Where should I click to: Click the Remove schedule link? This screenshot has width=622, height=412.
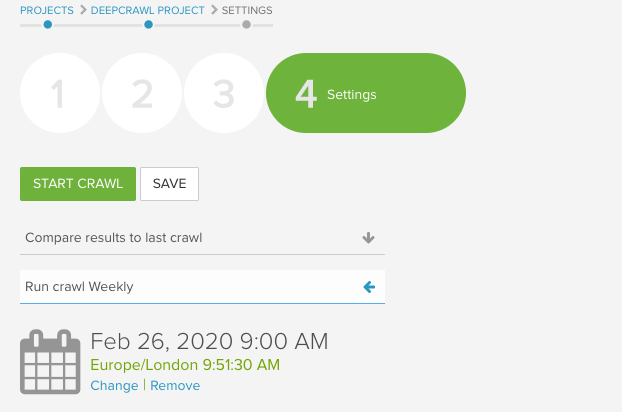175,386
